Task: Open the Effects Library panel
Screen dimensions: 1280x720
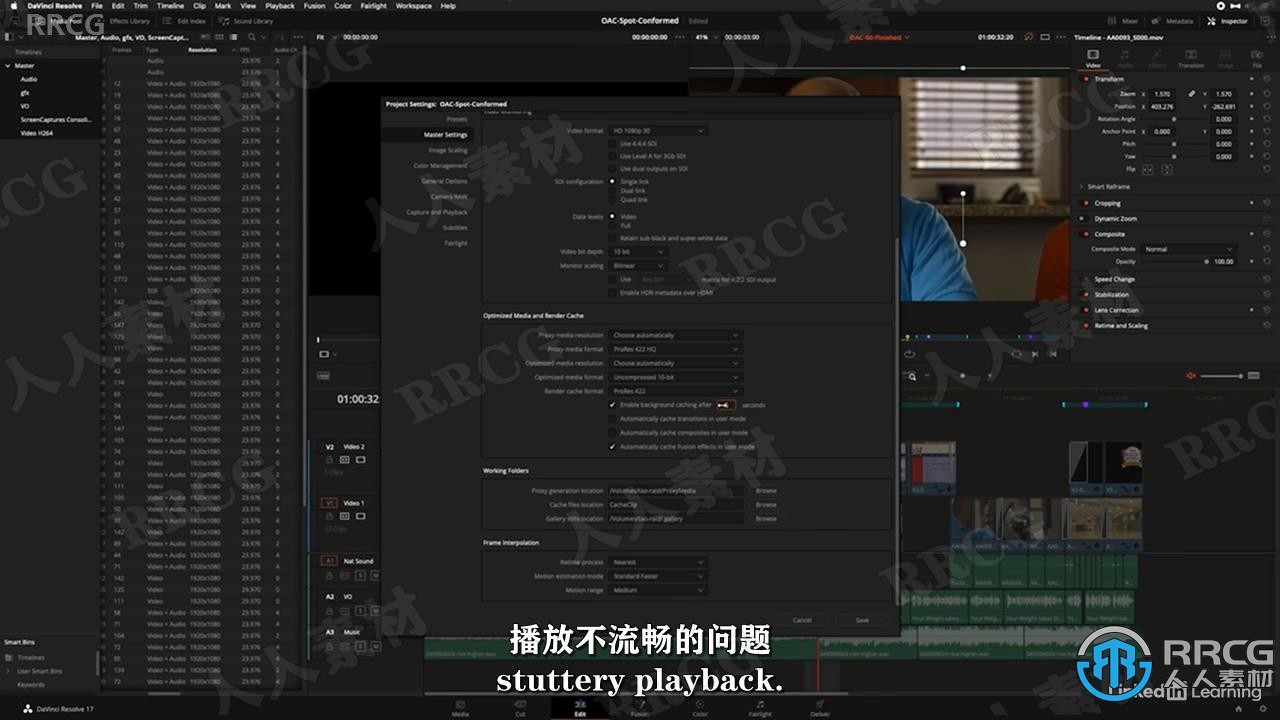Action: [x=123, y=20]
